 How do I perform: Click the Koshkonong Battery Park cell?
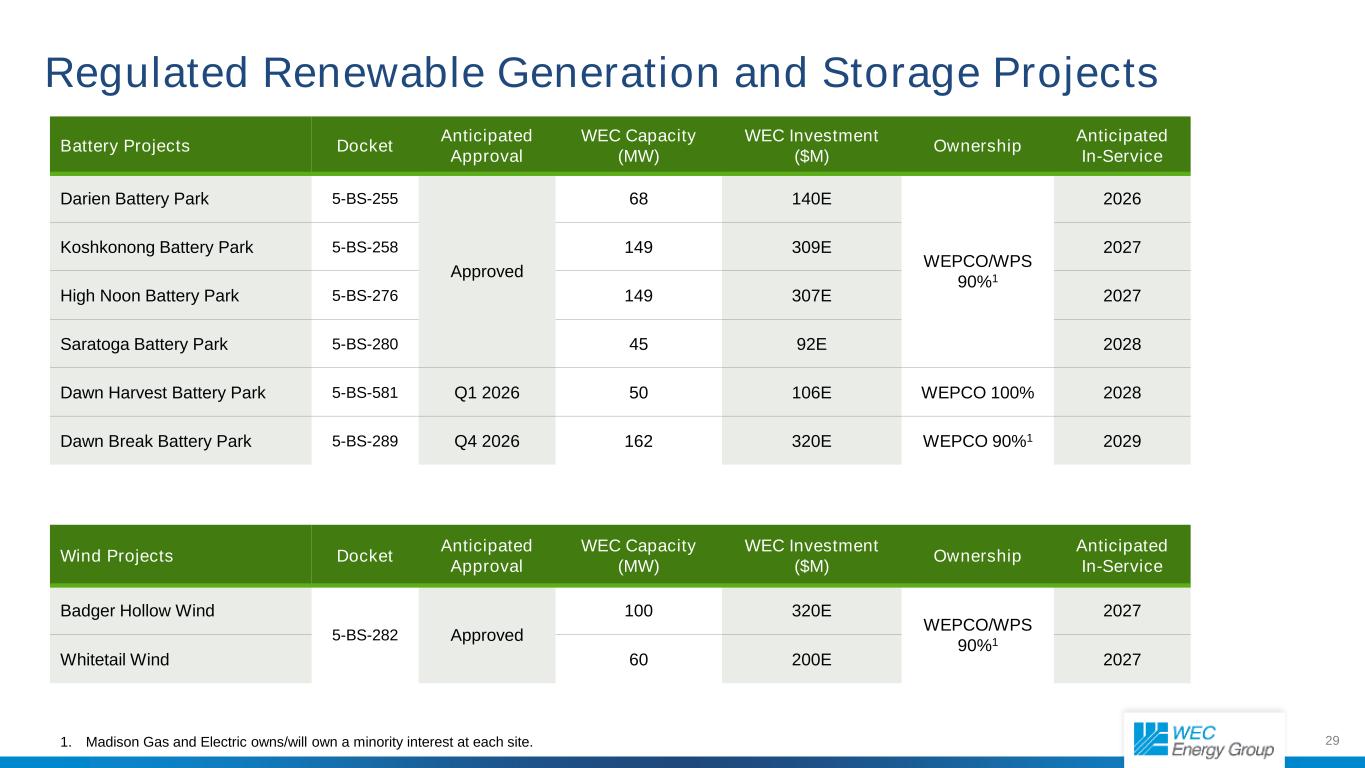(x=150, y=247)
